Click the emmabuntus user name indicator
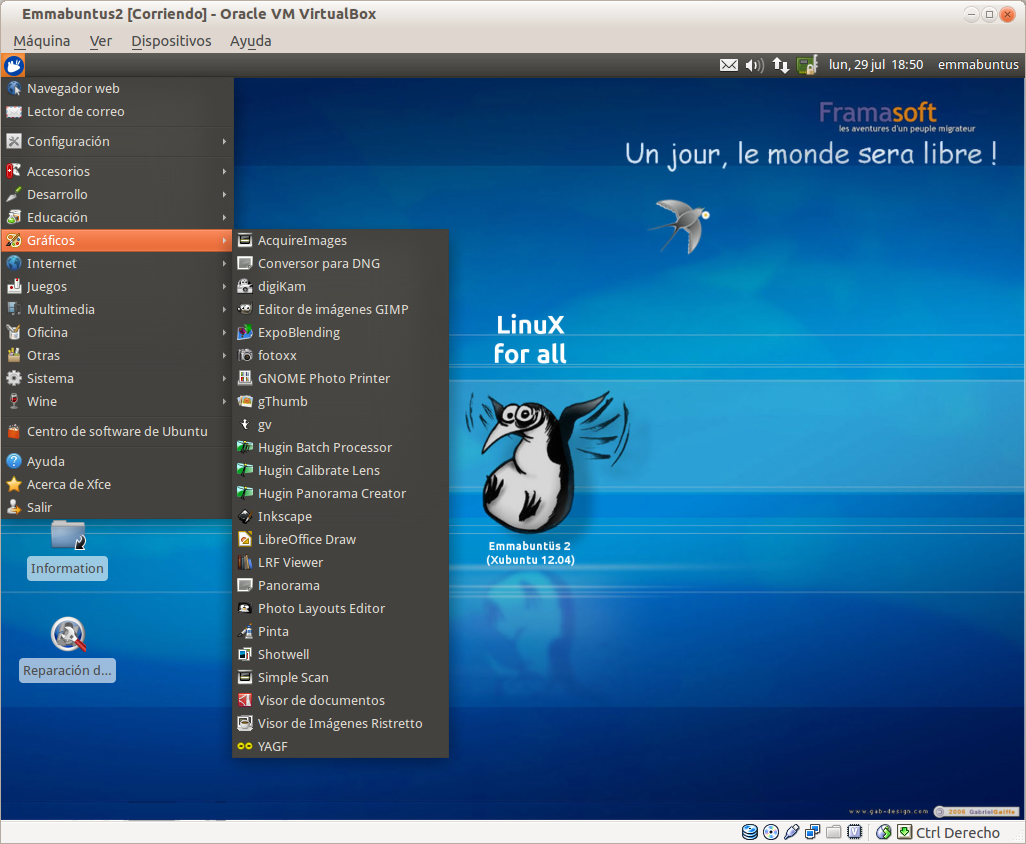 tap(978, 65)
